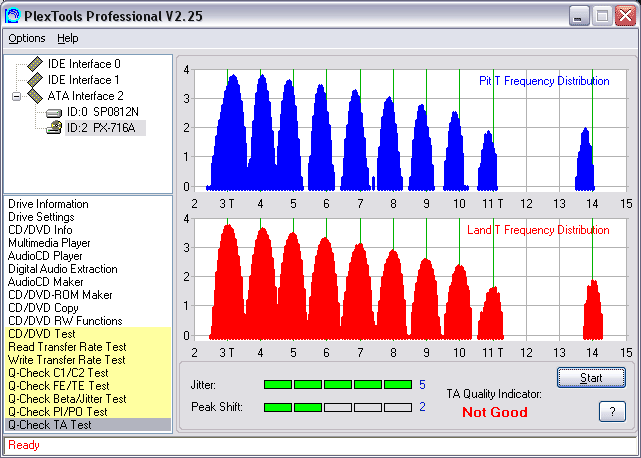Select IDE Interface 0 in the tree
Viewport: 641px width, 458px height.
click(84, 64)
